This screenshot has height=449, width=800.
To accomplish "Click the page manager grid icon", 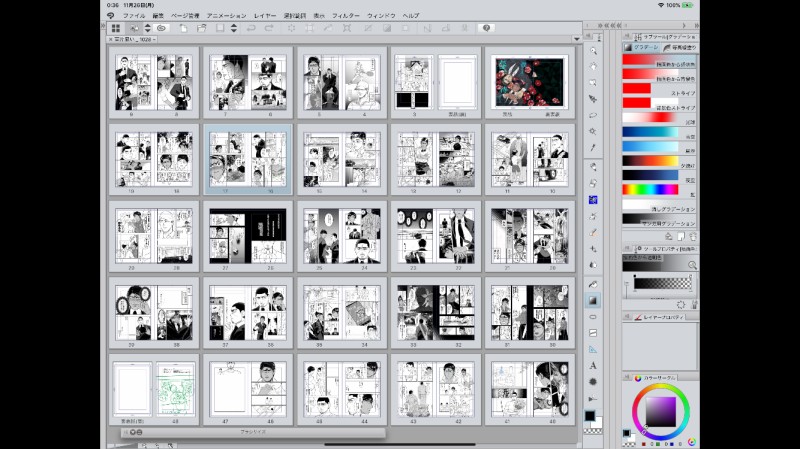I will click(x=116, y=29).
